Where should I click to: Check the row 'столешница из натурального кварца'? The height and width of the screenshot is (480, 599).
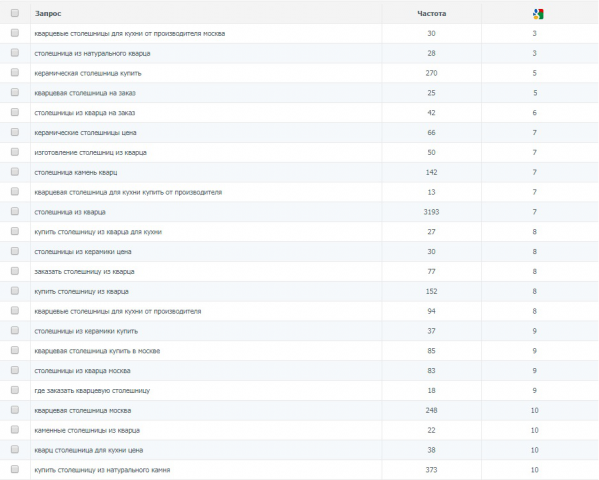point(15,53)
